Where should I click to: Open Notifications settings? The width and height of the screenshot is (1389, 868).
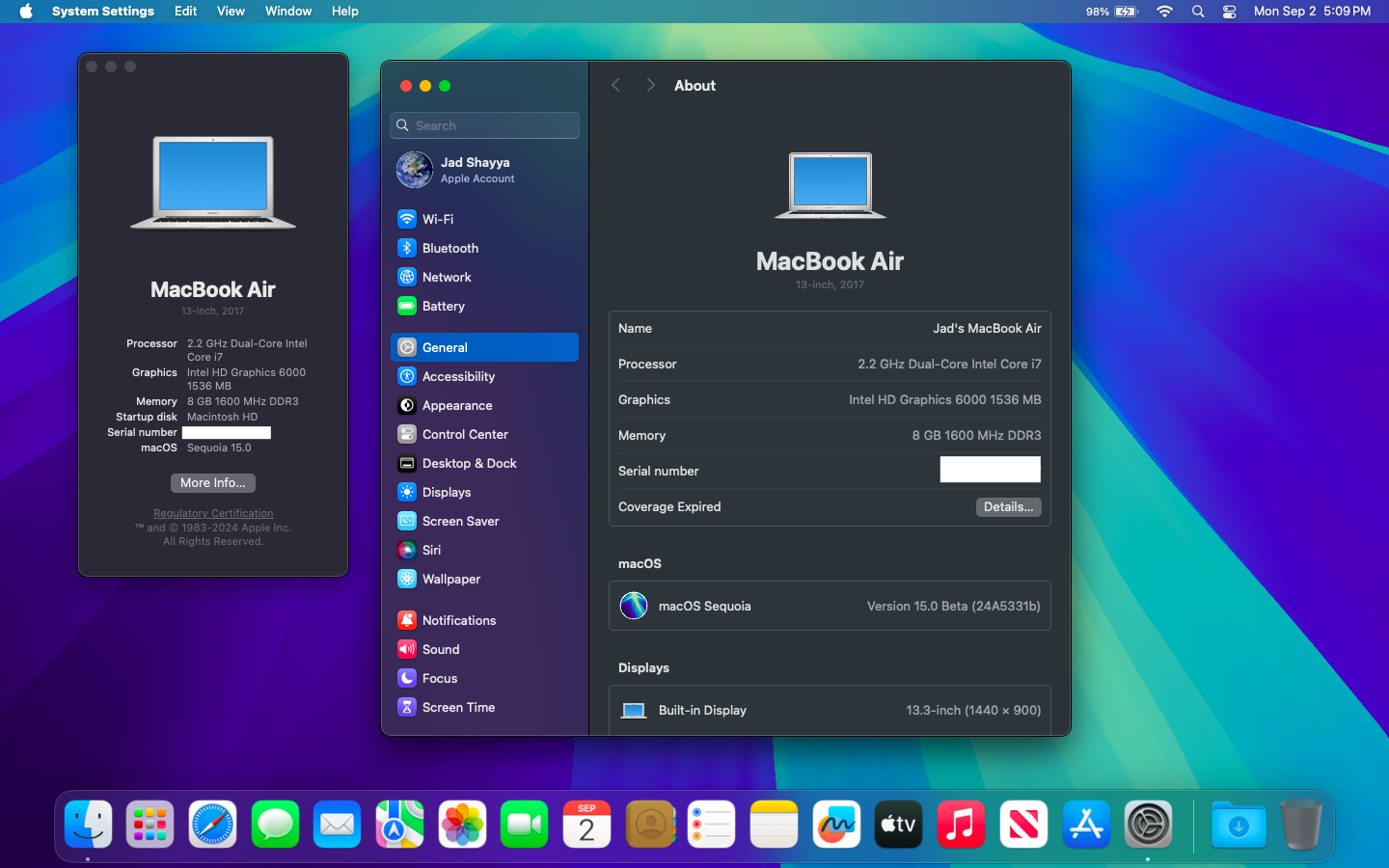[x=484, y=620]
